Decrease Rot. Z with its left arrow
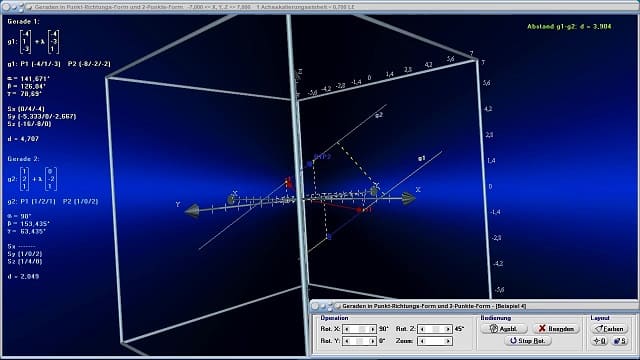The image size is (640, 360). tap(422, 329)
